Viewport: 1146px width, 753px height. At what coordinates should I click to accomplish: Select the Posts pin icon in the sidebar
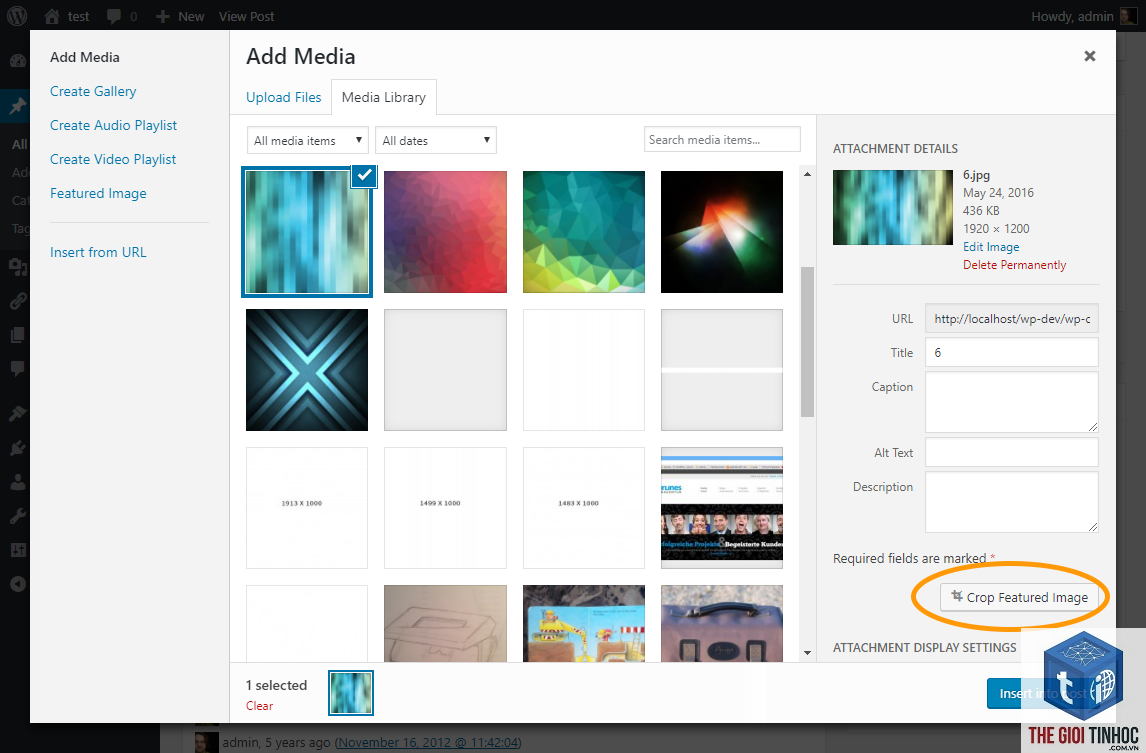click(18, 107)
